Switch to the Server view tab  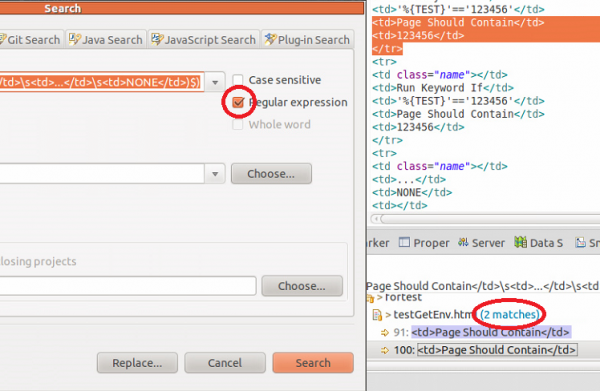pyautogui.click(x=481, y=243)
